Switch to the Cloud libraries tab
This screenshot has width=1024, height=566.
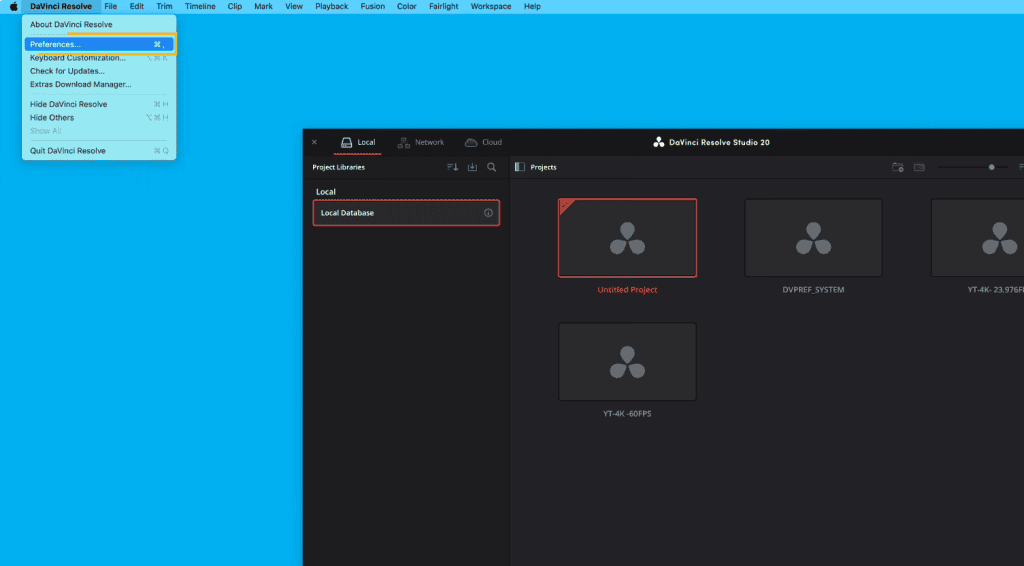tap(484, 143)
